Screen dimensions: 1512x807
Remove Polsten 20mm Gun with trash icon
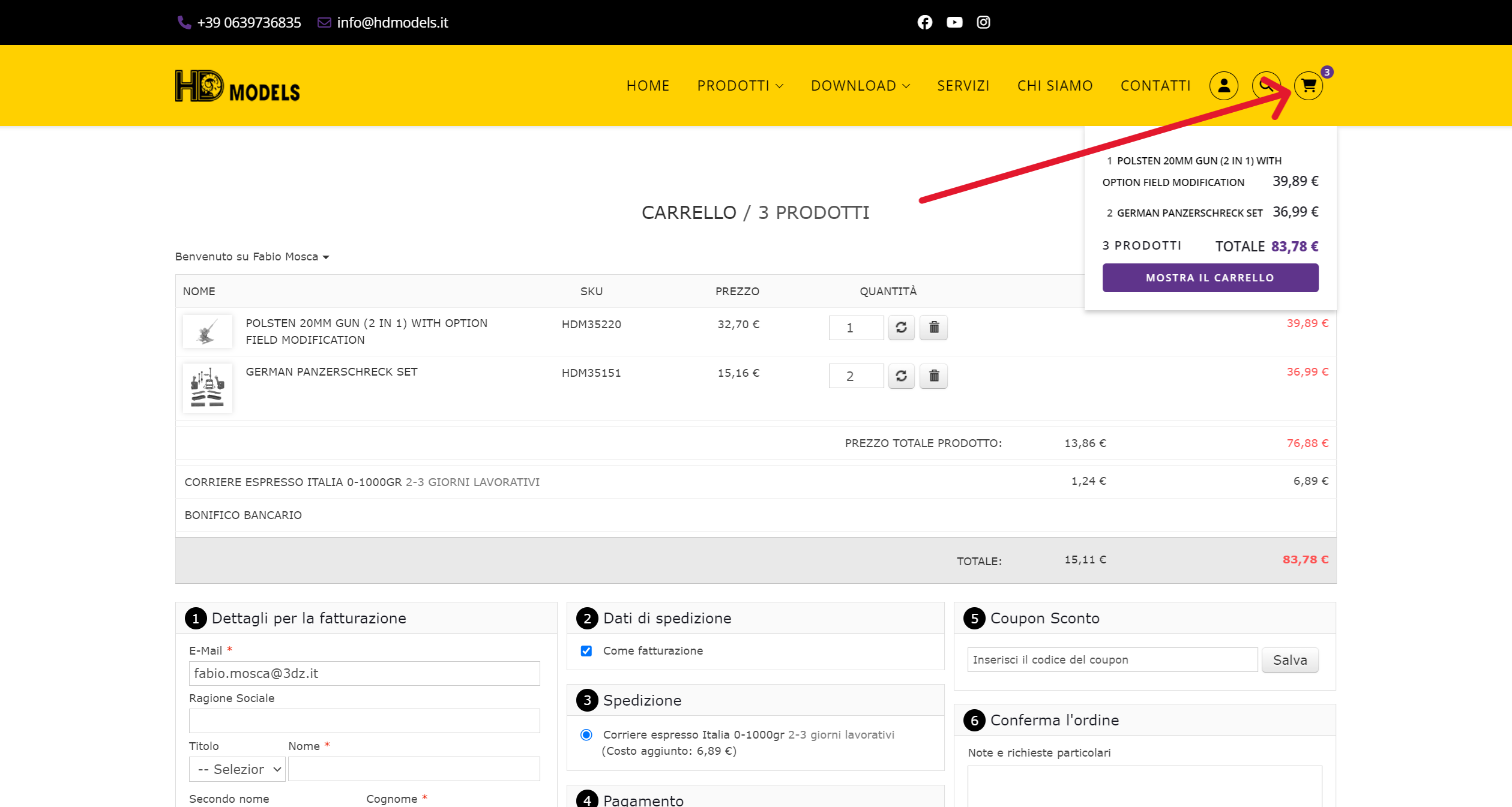(933, 328)
